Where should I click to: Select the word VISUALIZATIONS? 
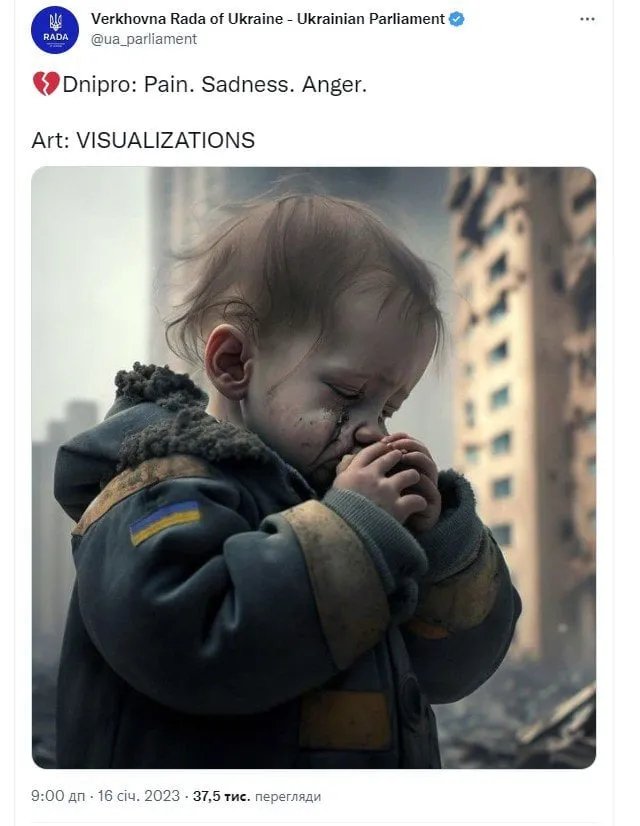pyautogui.click(x=165, y=140)
